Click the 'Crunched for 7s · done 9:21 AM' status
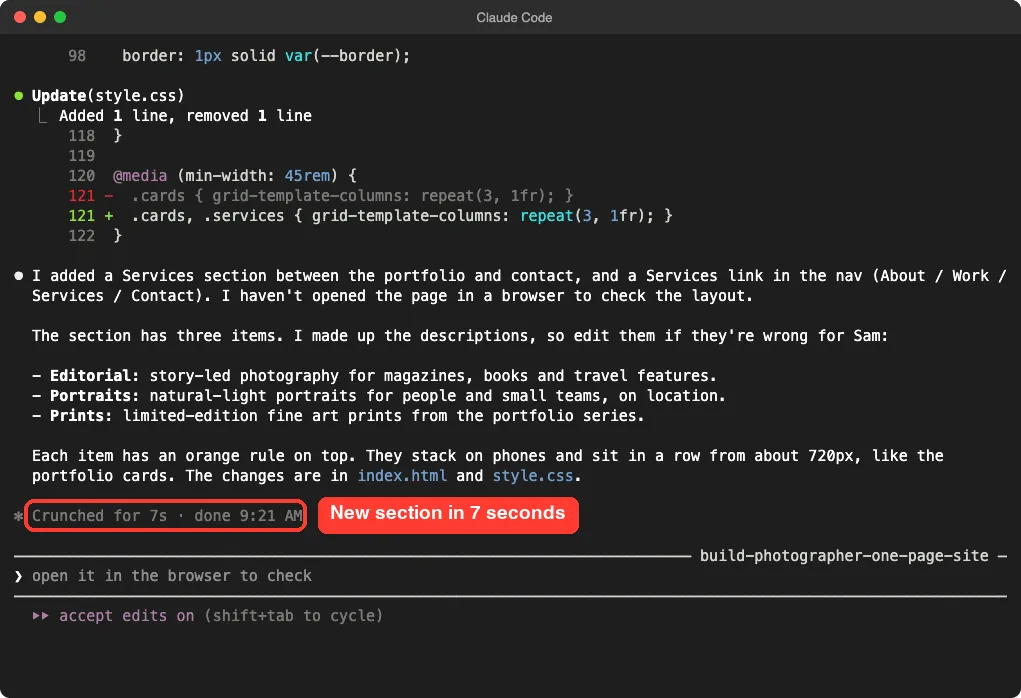Viewport: 1021px width, 698px height. point(167,516)
